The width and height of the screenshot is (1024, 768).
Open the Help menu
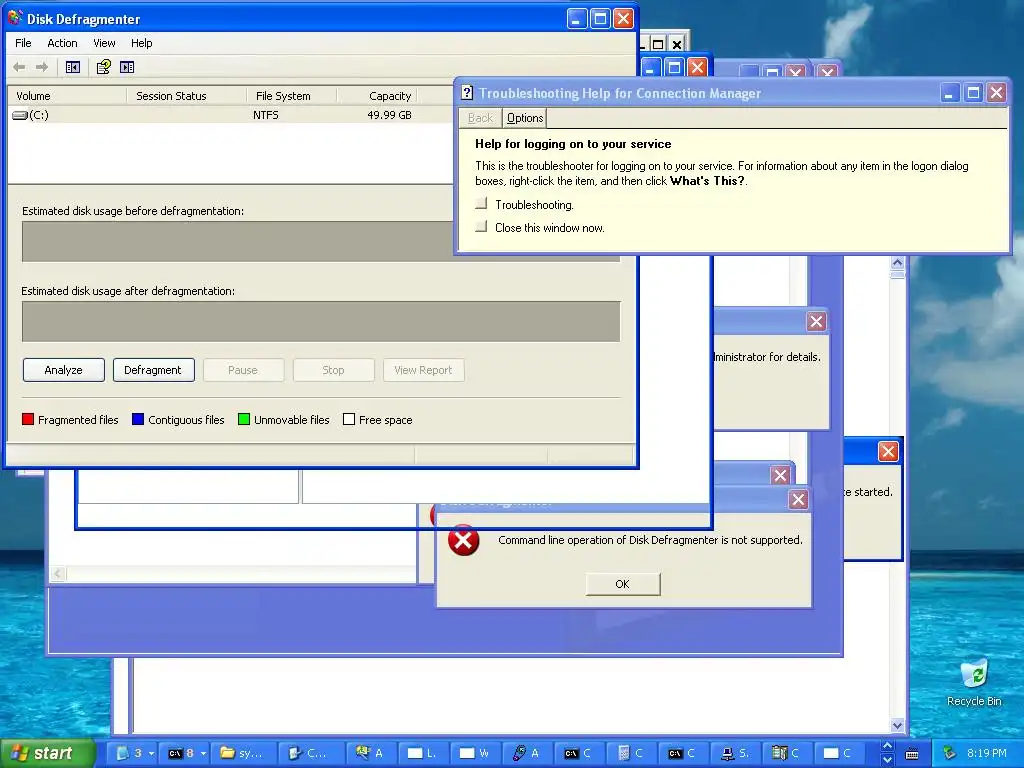pyautogui.click(x=141, y=43)
